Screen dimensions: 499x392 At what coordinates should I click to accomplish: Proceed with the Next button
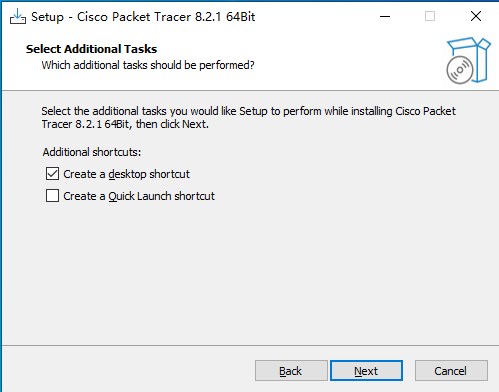click(366, 371)
